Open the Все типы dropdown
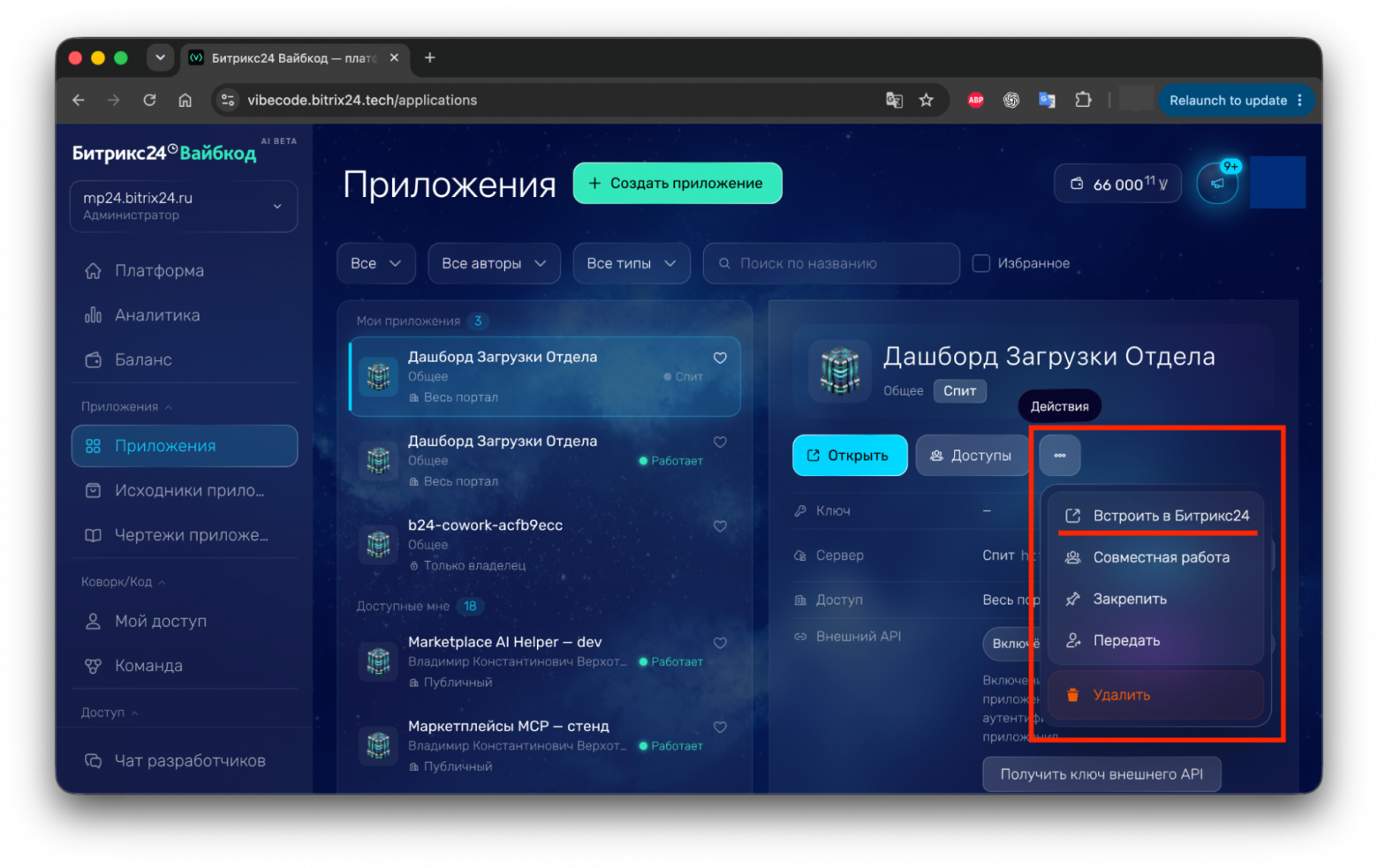 pos(632,263)
